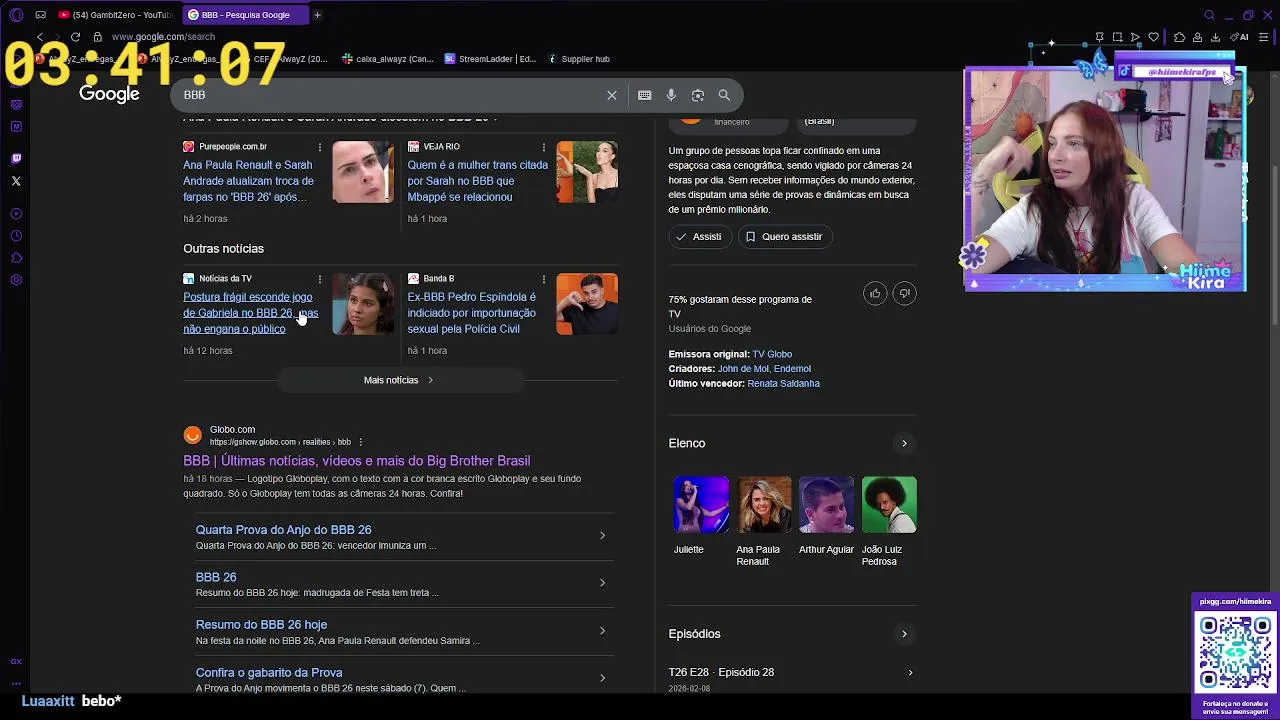Open caixa_alwayz bookmark

pyautogui.click(x=387, y=59)
